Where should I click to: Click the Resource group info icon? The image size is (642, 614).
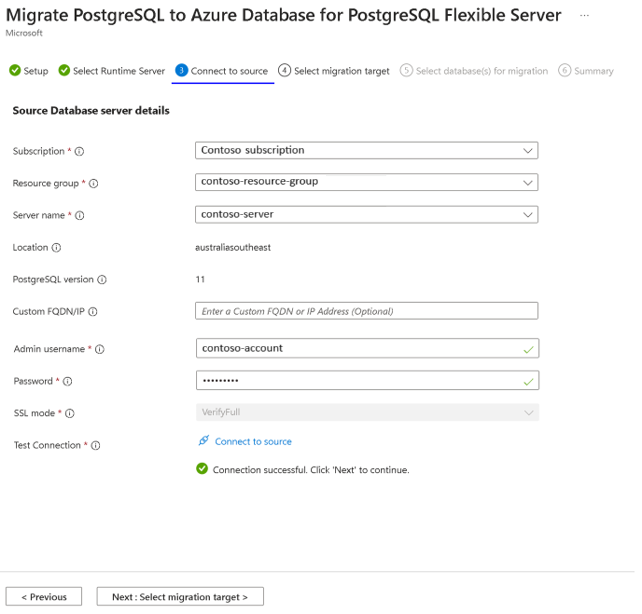pos(94,184)
